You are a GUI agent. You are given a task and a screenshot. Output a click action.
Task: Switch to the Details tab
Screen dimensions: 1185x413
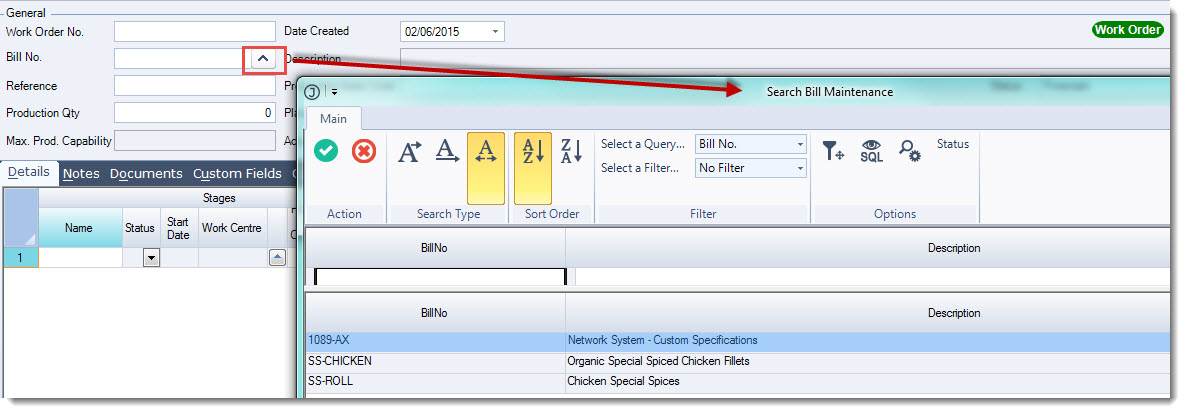(x=29, y=172)
